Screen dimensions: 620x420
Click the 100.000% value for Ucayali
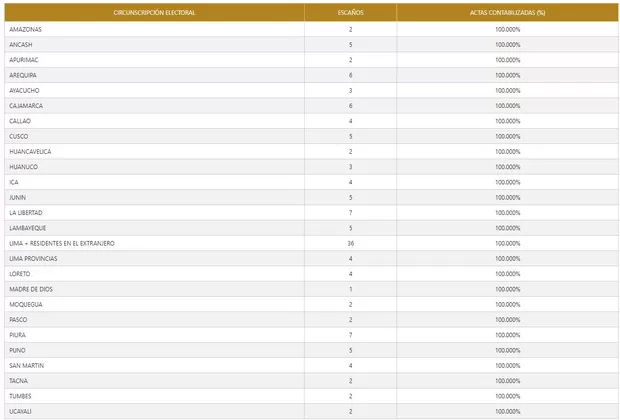tap(508, 412)
